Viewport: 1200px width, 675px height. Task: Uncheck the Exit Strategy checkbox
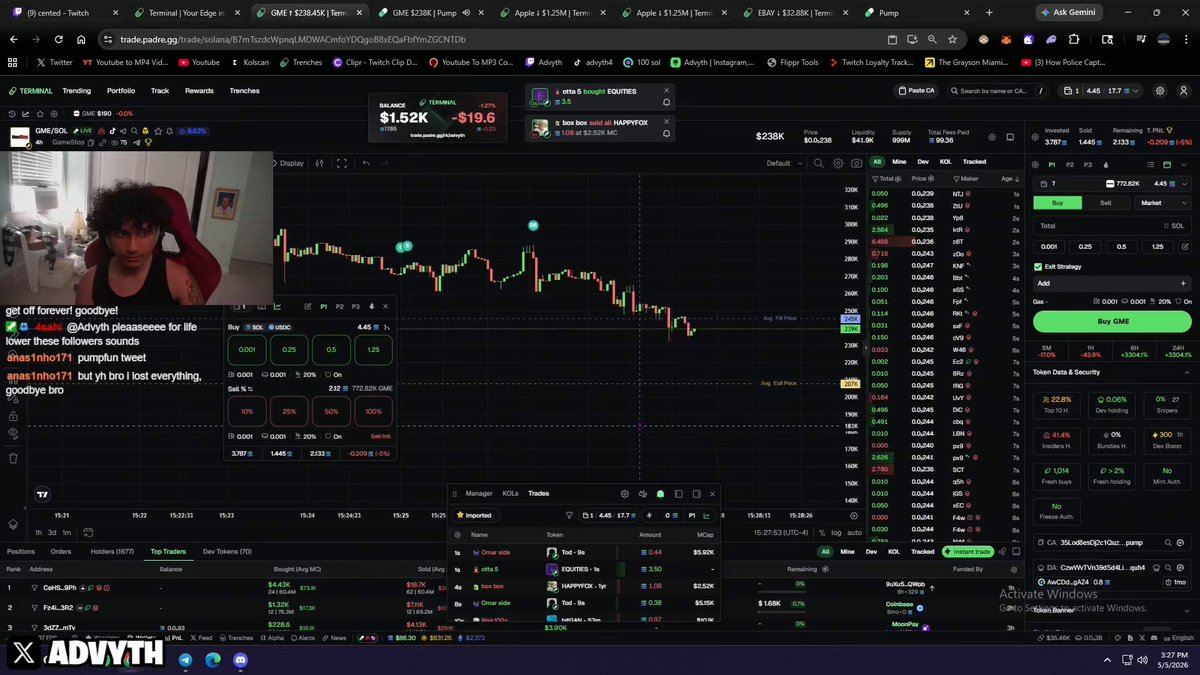(x=1038, y=267)
